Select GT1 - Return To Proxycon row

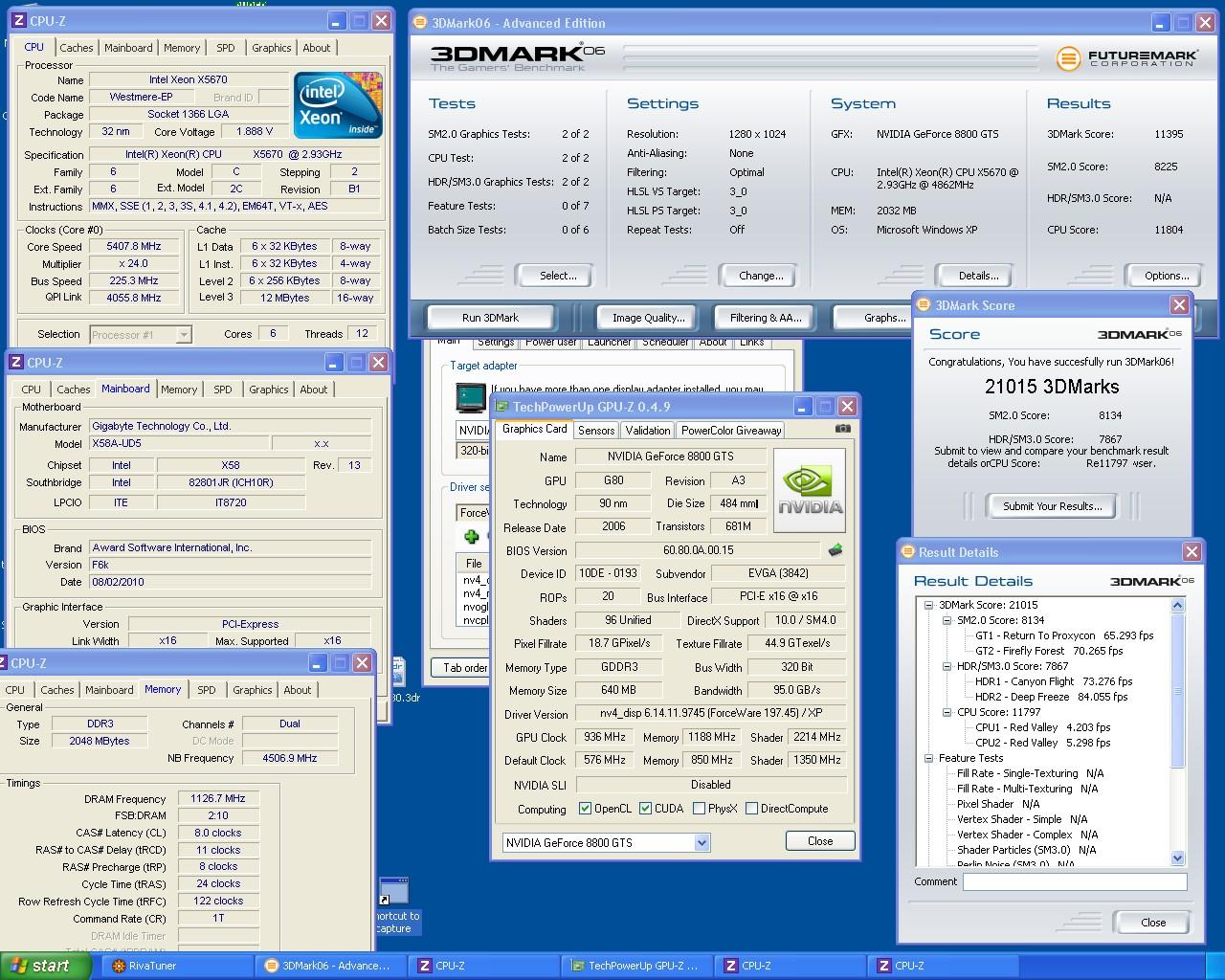tap(1064, 635)
